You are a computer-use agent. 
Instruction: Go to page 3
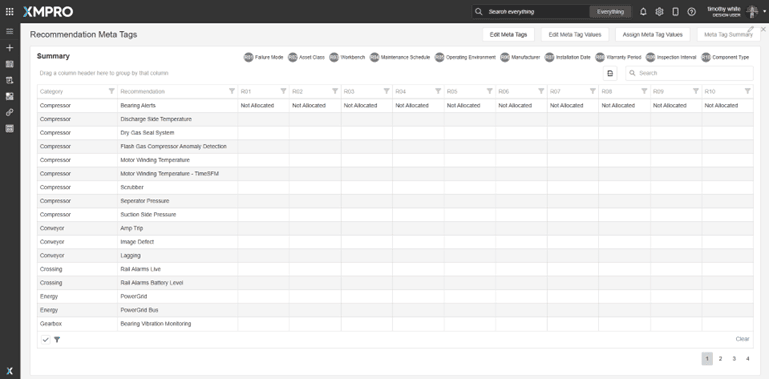coord(734,359)
